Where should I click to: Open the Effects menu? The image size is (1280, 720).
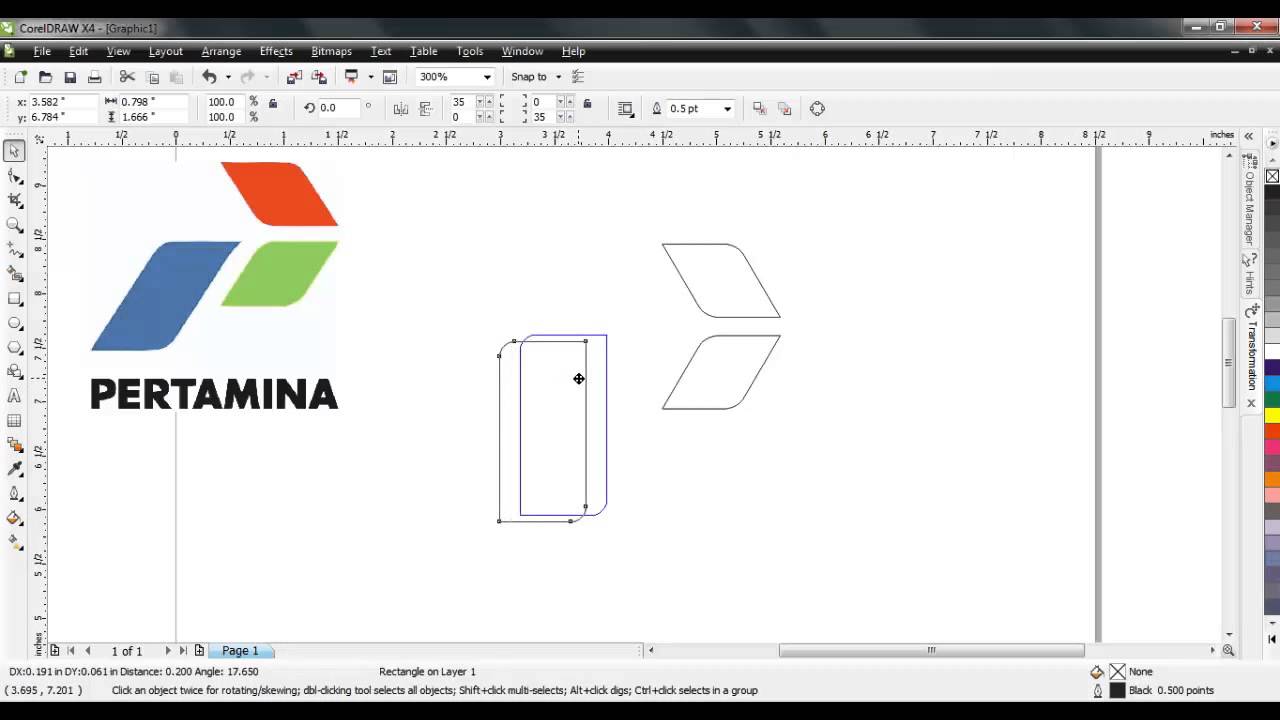(276, 51)
